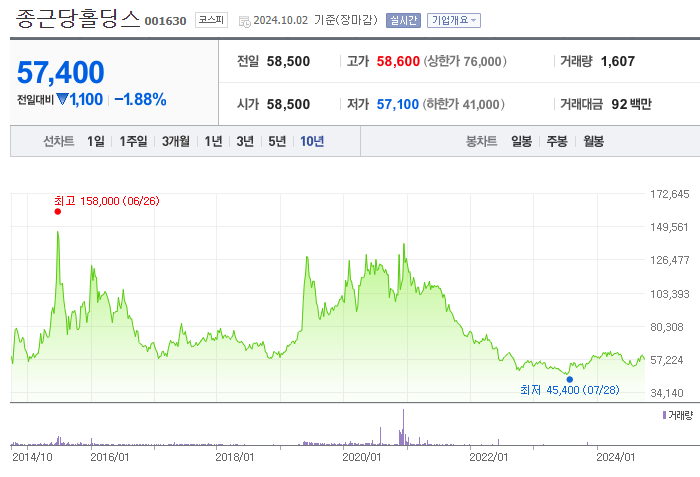Click the tallest volume bar in 2020
This screenshot has width=700, height=477.
[404, 427]
